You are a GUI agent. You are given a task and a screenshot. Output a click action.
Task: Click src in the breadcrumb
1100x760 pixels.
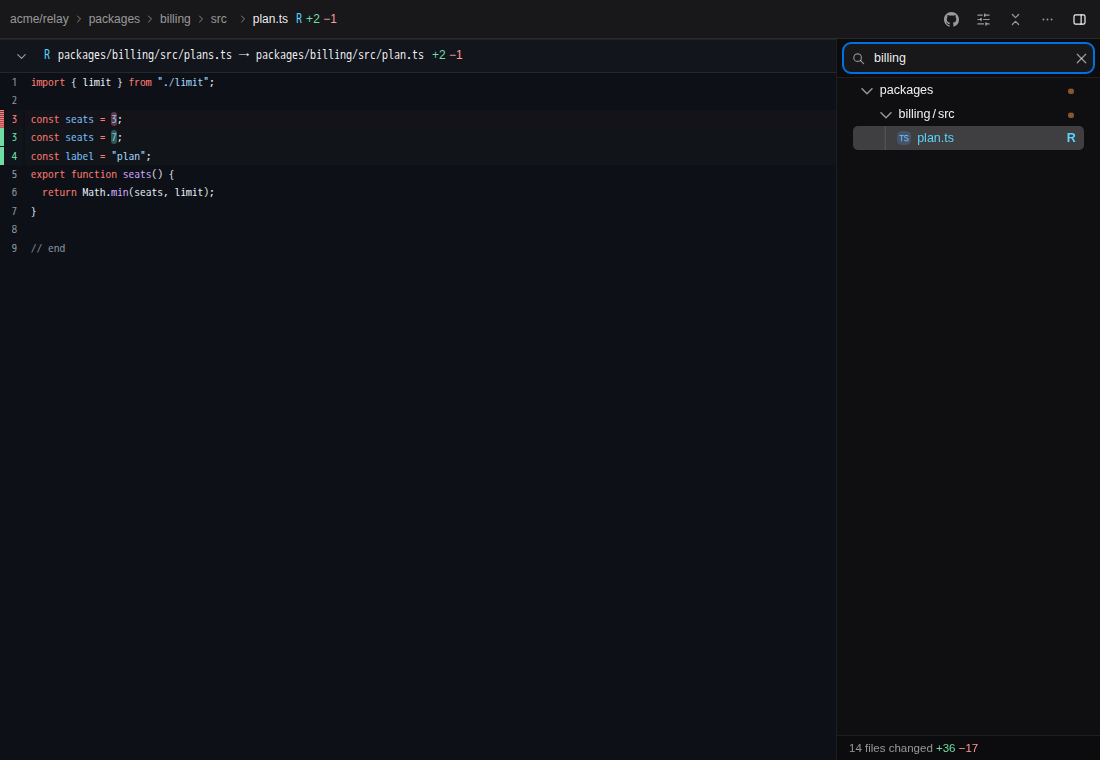[219, 19]
